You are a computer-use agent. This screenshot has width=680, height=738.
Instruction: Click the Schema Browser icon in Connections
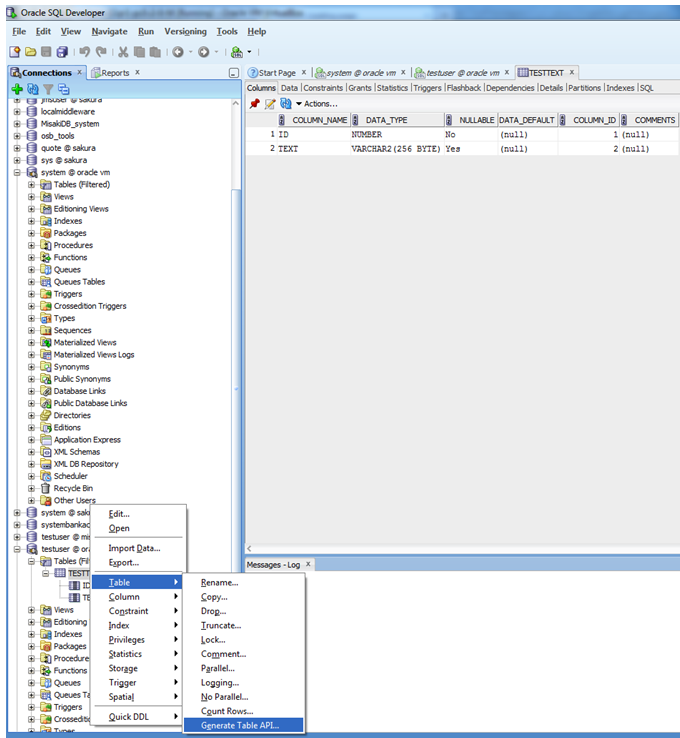tap(64, 89)
